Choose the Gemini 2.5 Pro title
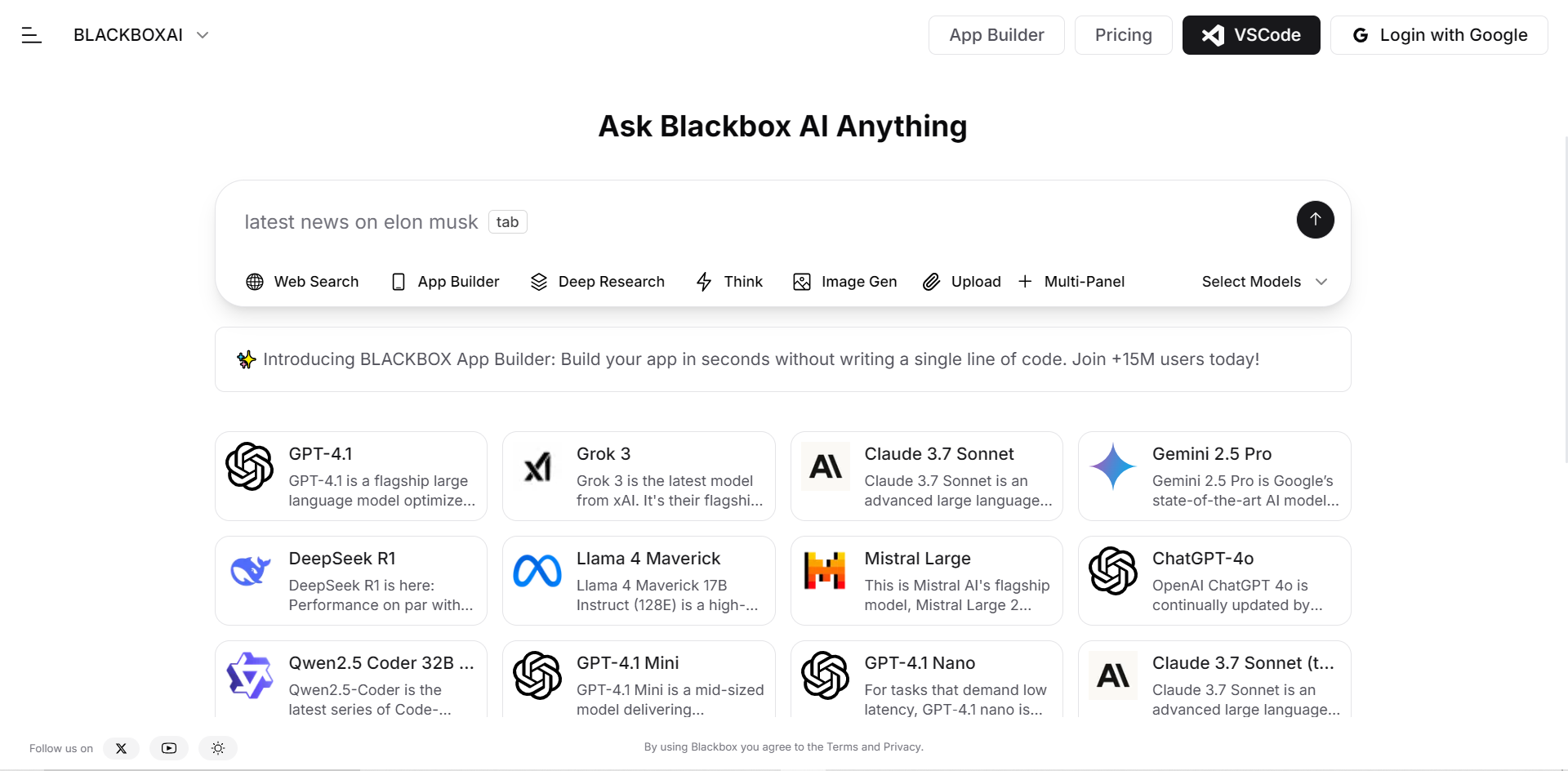This screenshot has height=771, width=1568. [1212, 454]
